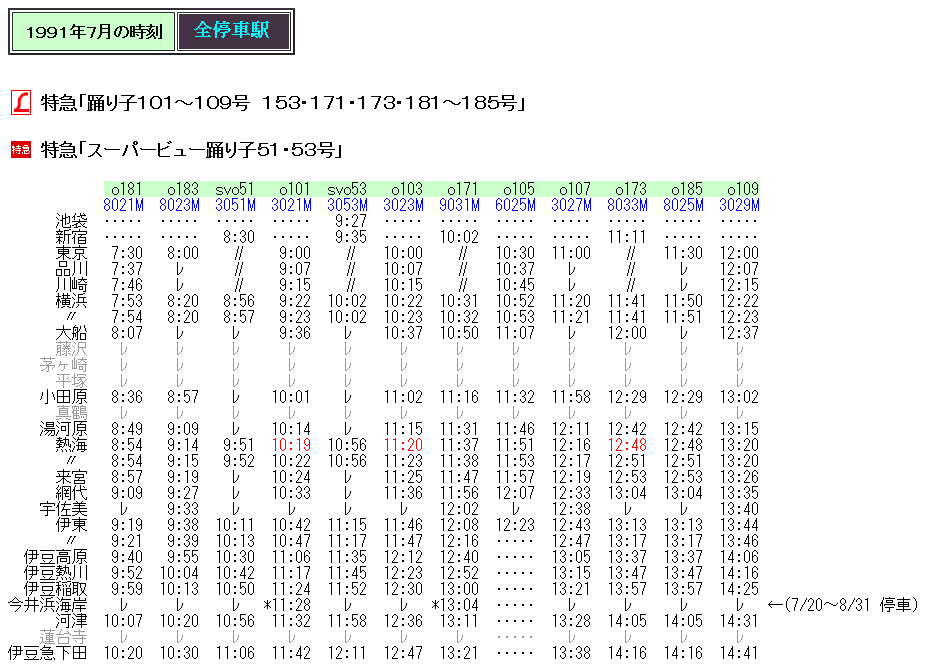This screenshot has height=669, width=930.
Task: Click the o181 column header
Action: coord(127,189)
